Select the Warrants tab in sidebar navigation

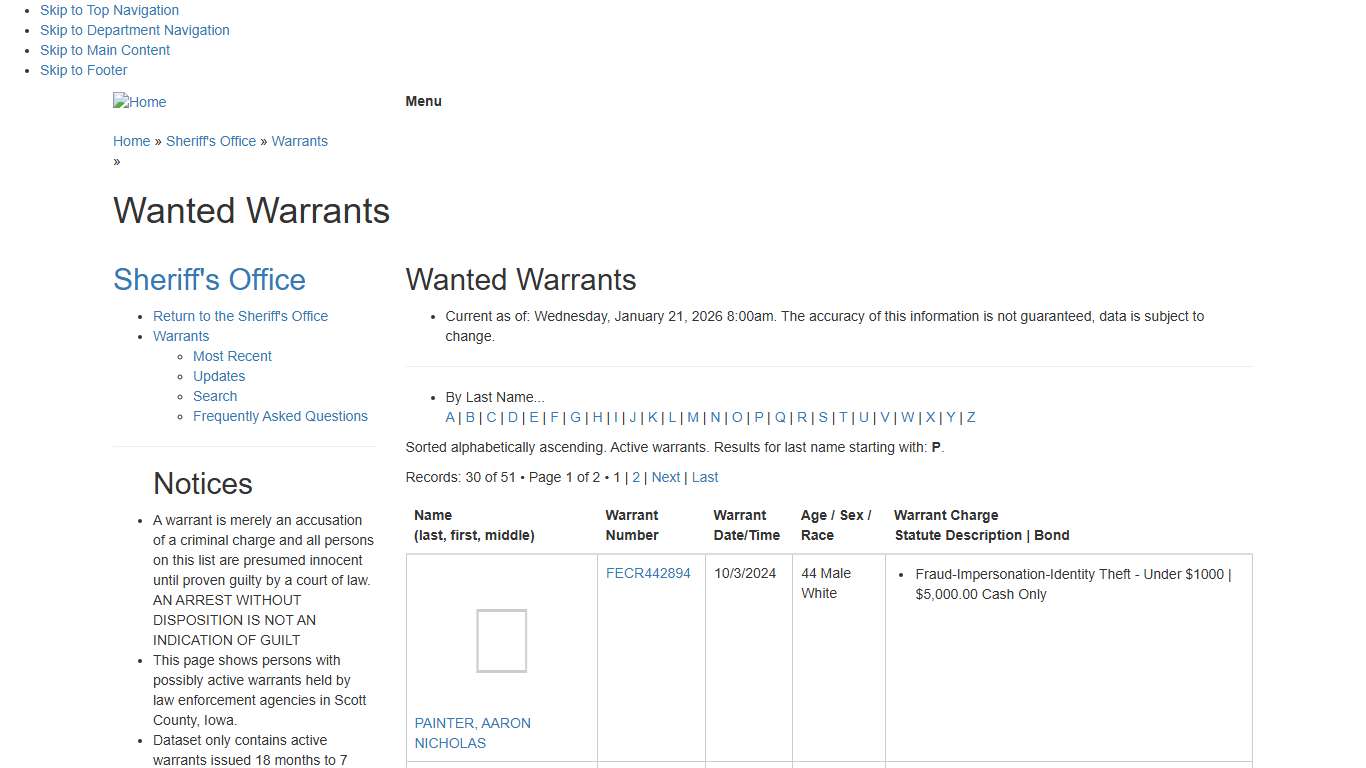coord(181,336)
